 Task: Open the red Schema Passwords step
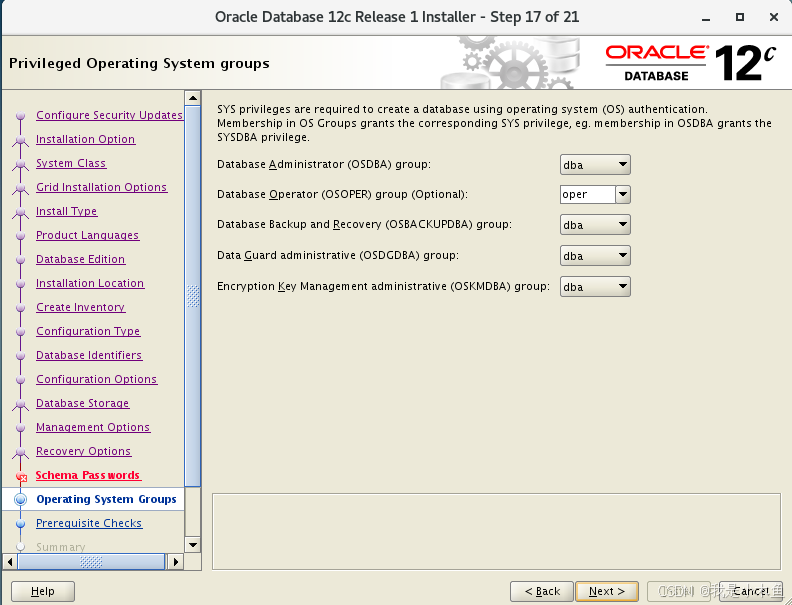coord(88,475)
